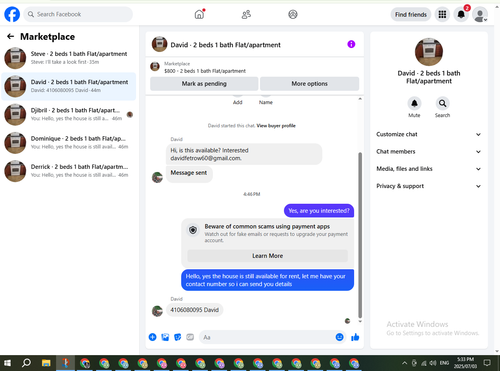Click the shield icon in scam warning
The width and height of the screenshot is (500, 371).
pyautogui.click(x=193, y=230)
